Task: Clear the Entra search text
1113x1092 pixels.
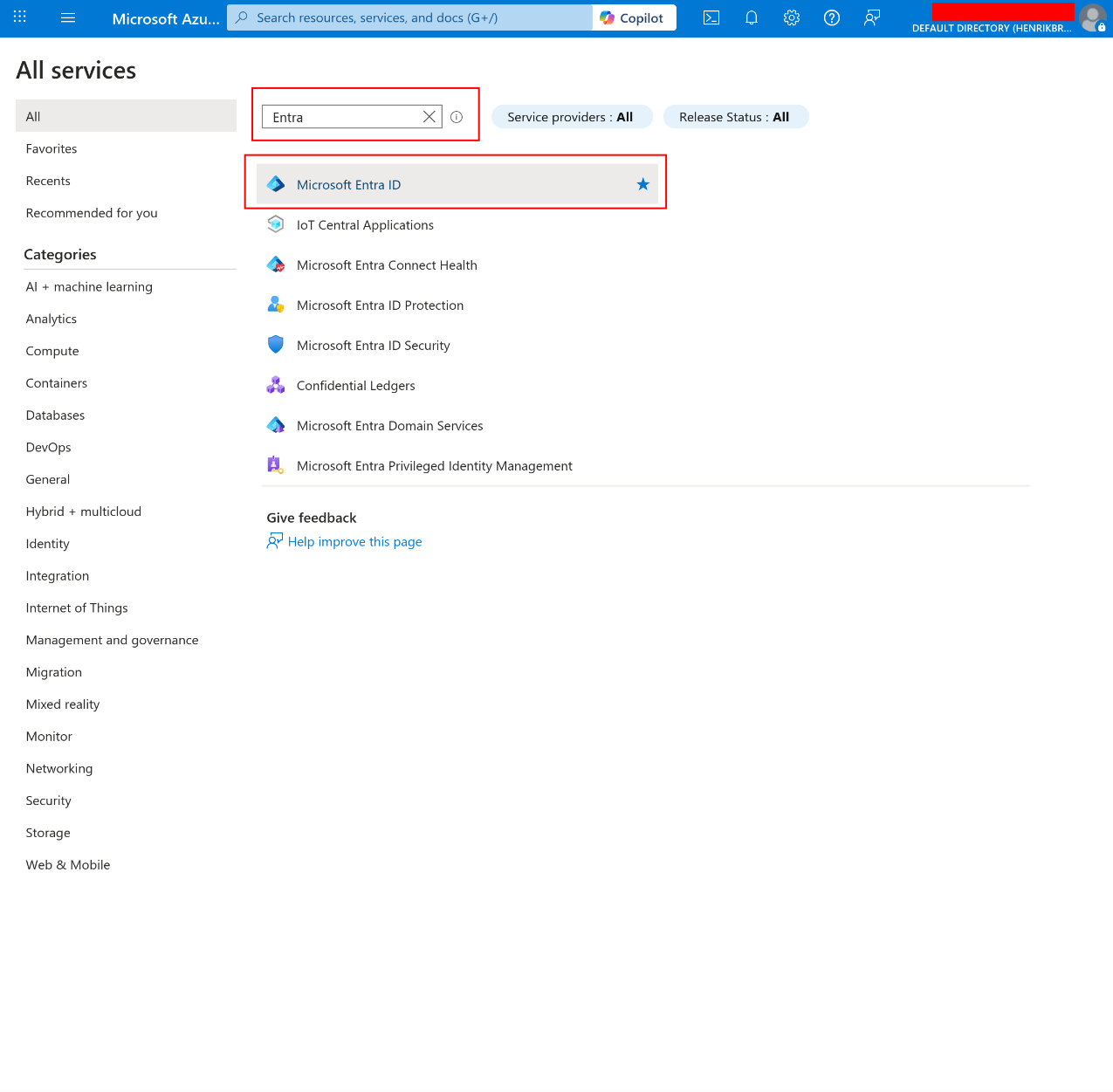Action: (x=429, y=116)
